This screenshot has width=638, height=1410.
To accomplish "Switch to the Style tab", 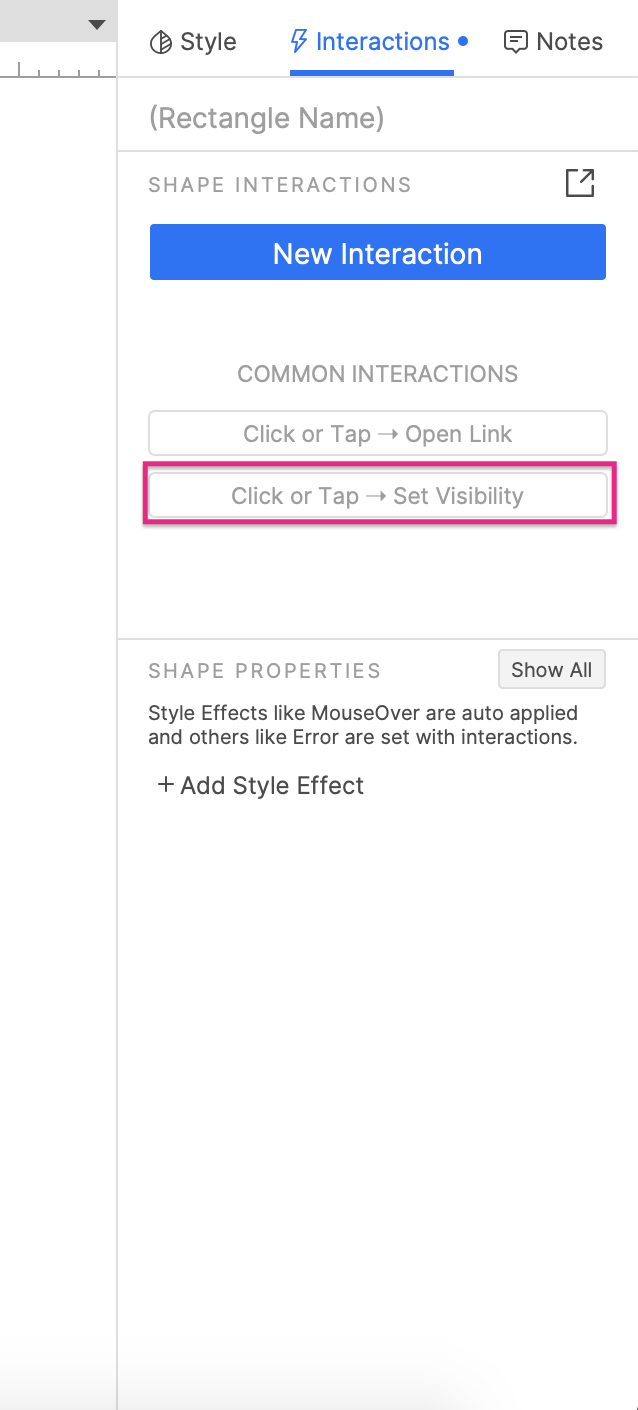I will (208, 42).
